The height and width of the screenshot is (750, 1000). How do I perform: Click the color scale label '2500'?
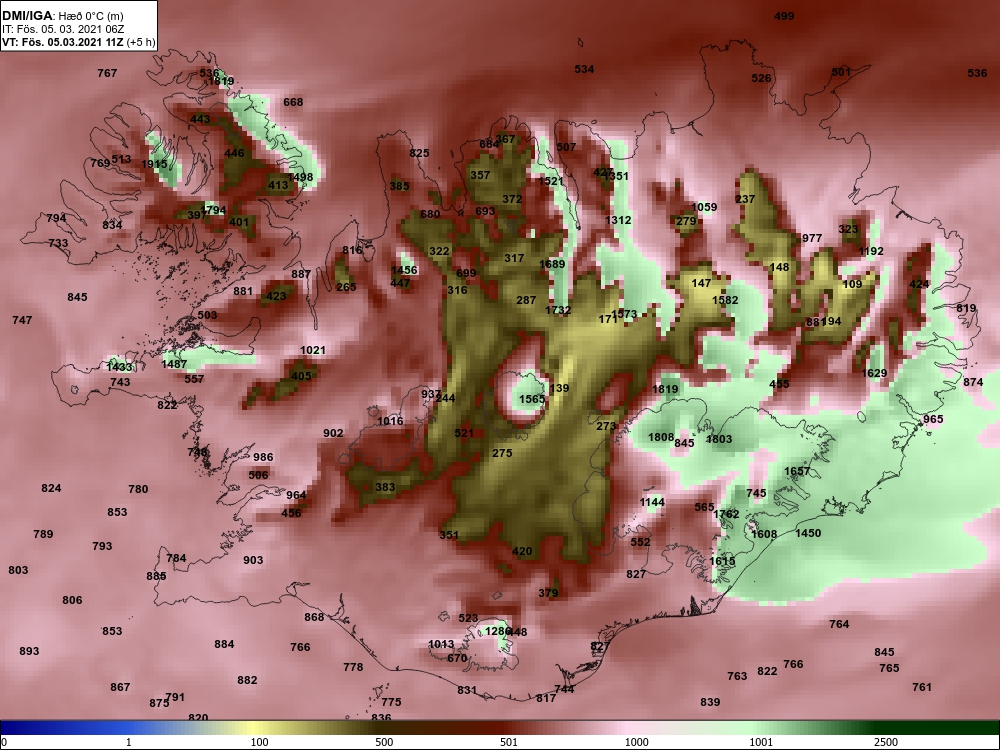[886, 742]
